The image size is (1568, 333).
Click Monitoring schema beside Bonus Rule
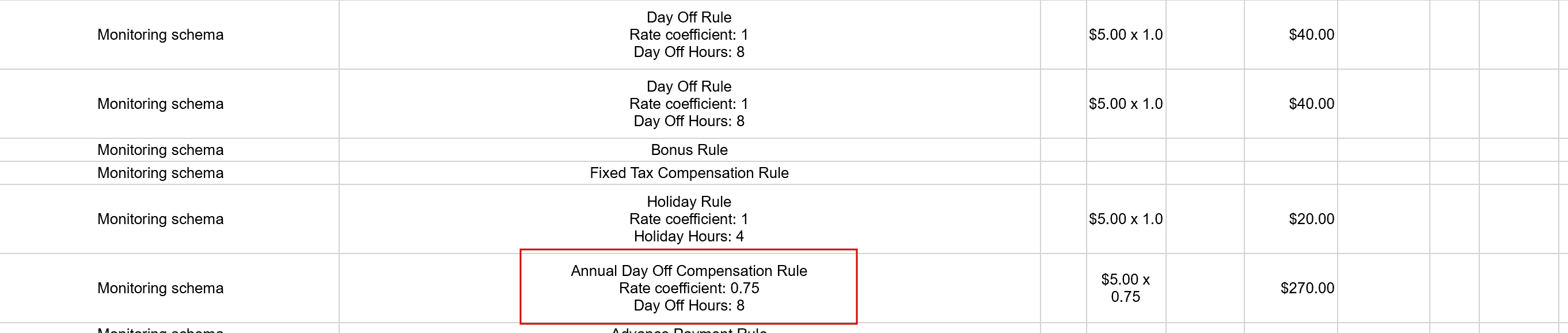pyautogui.click(x=160, y=150)
